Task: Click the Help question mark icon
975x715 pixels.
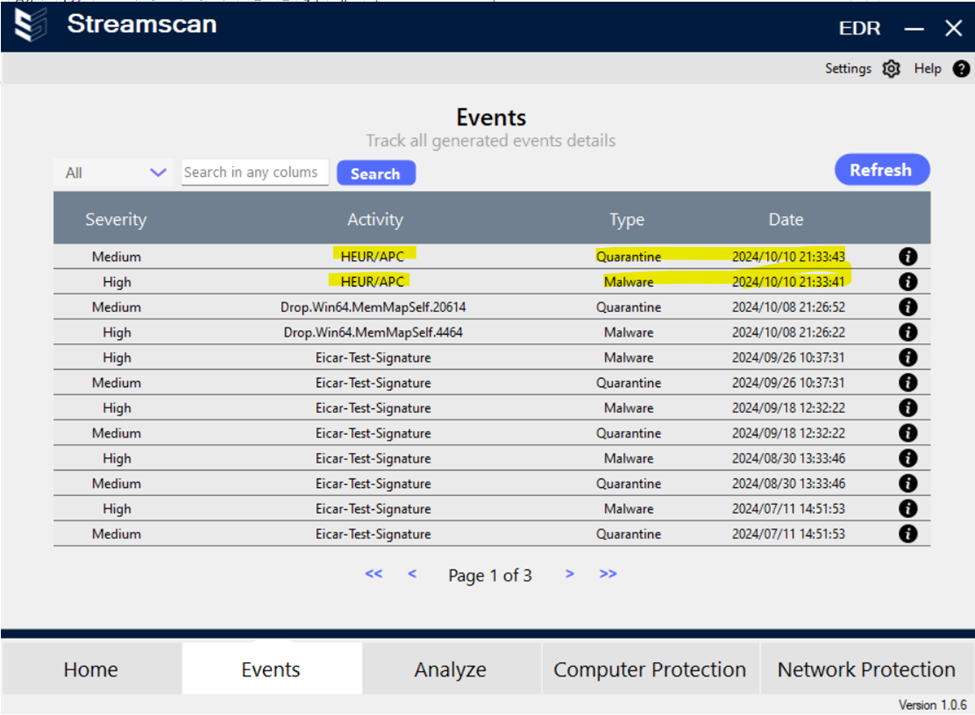Action: pyautogui.click(x=961, y=68)
